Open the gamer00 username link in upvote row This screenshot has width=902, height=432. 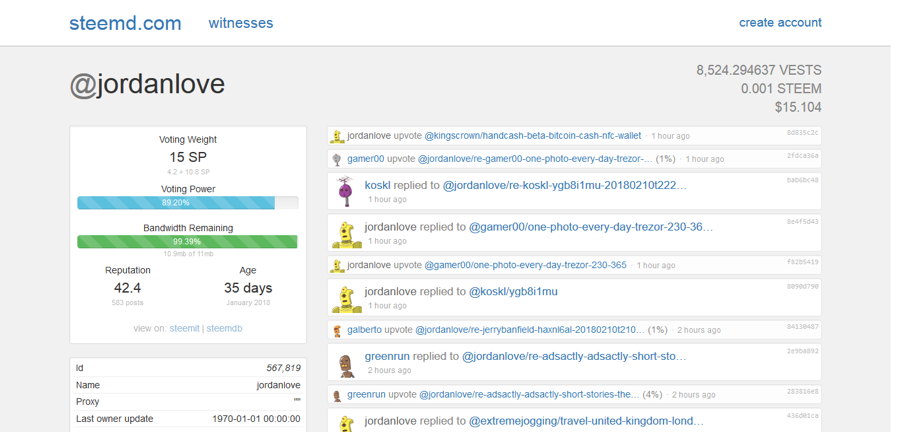[365, 159]
